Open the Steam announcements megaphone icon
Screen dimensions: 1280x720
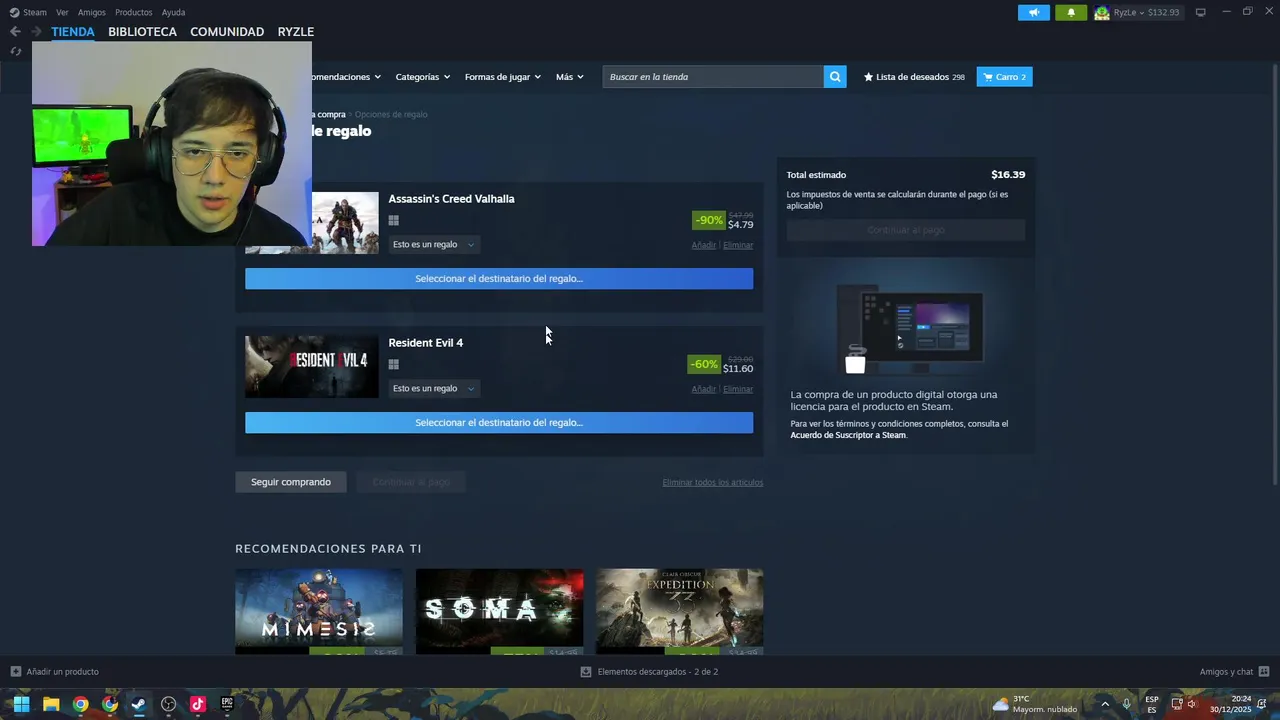point(1034,12)
